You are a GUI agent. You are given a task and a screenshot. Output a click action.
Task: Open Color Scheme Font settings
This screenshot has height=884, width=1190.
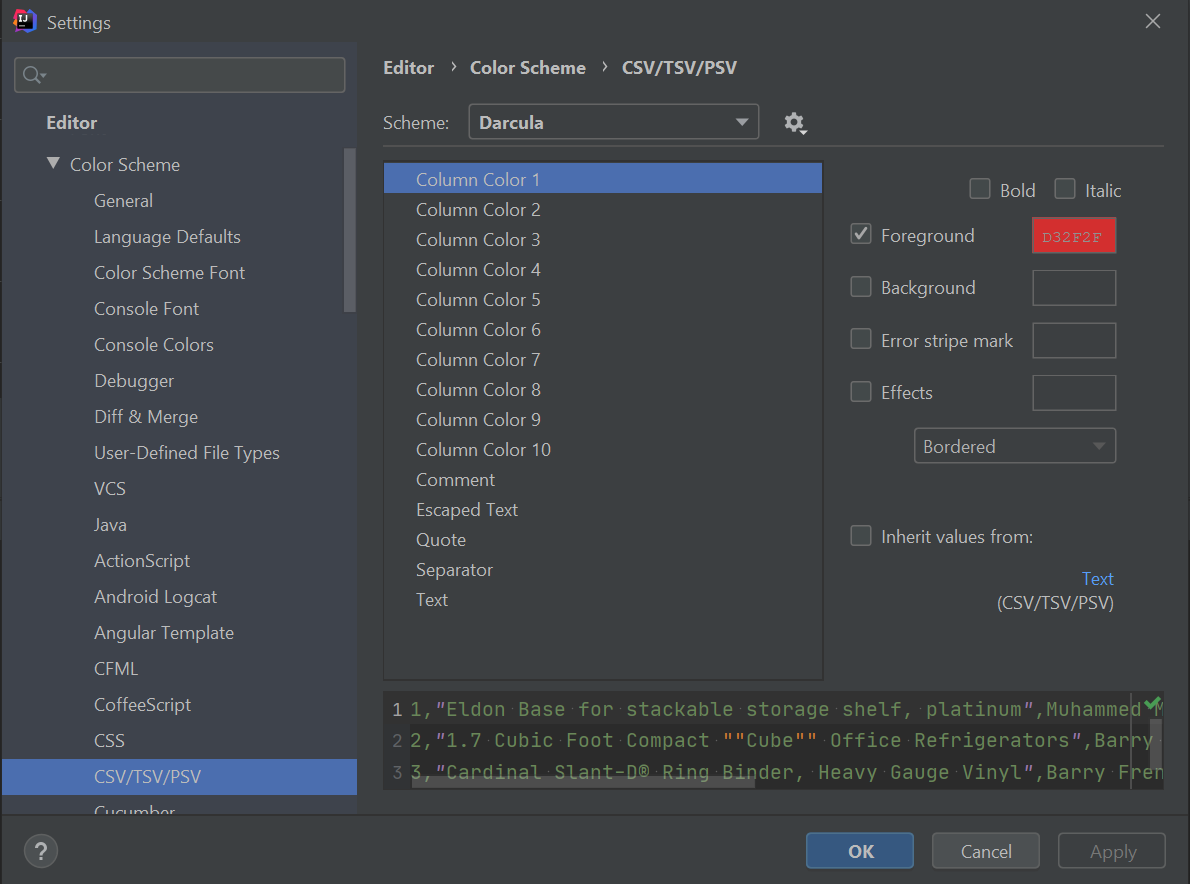click(x=169, y=273)
